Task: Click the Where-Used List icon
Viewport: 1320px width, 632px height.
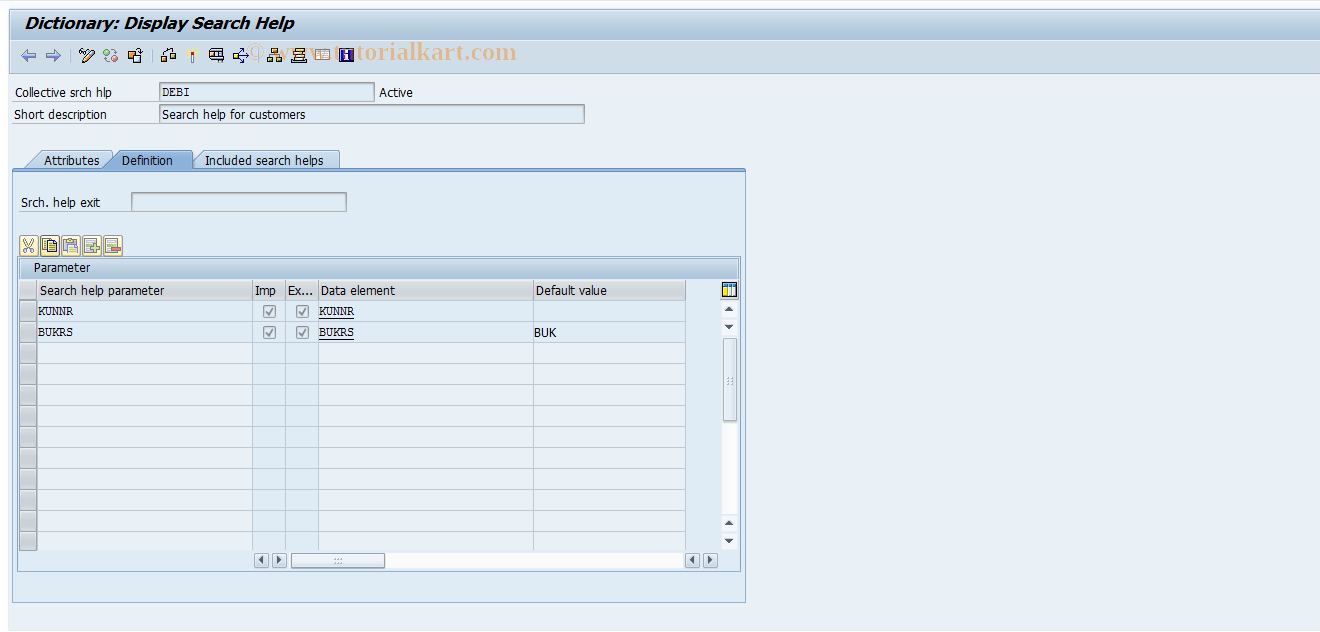Action: (216, 56)
